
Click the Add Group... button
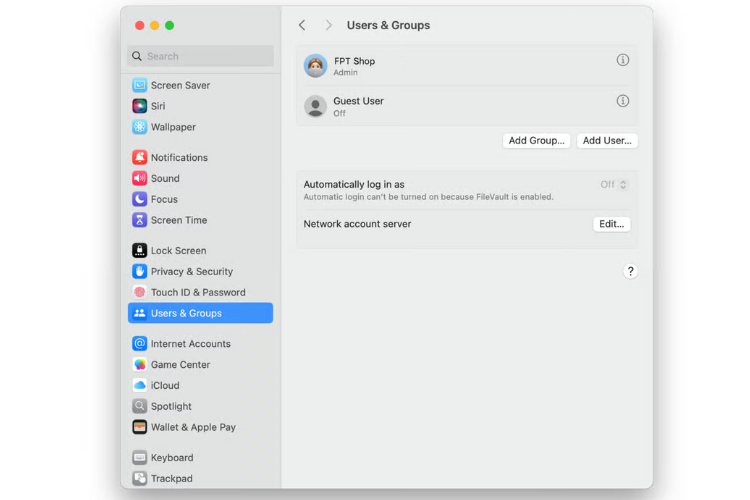pos(536,141)
